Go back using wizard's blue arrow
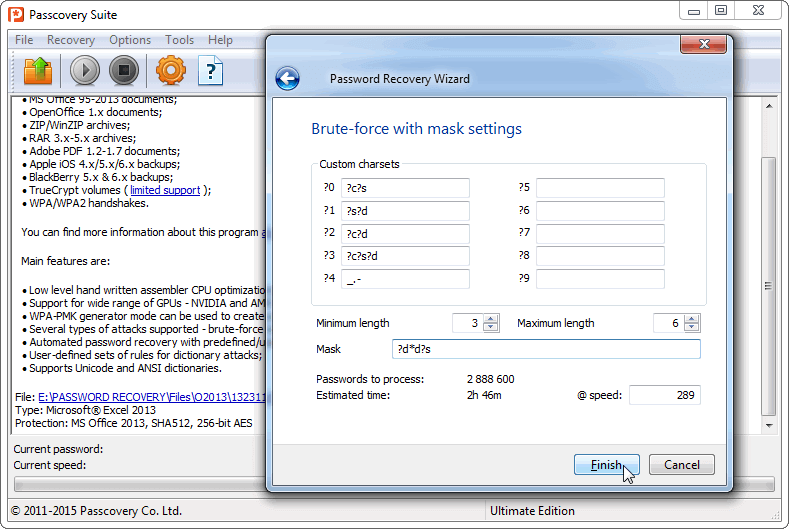The height and width of the screenshot is (529, 789). pyautogui.click(x=288, y=79)
